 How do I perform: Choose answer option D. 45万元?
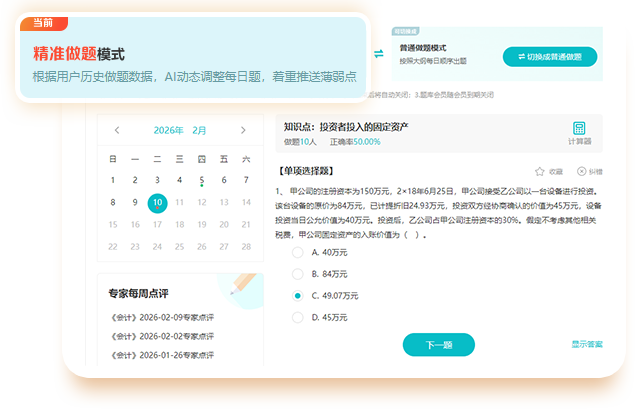pos(297,318)
